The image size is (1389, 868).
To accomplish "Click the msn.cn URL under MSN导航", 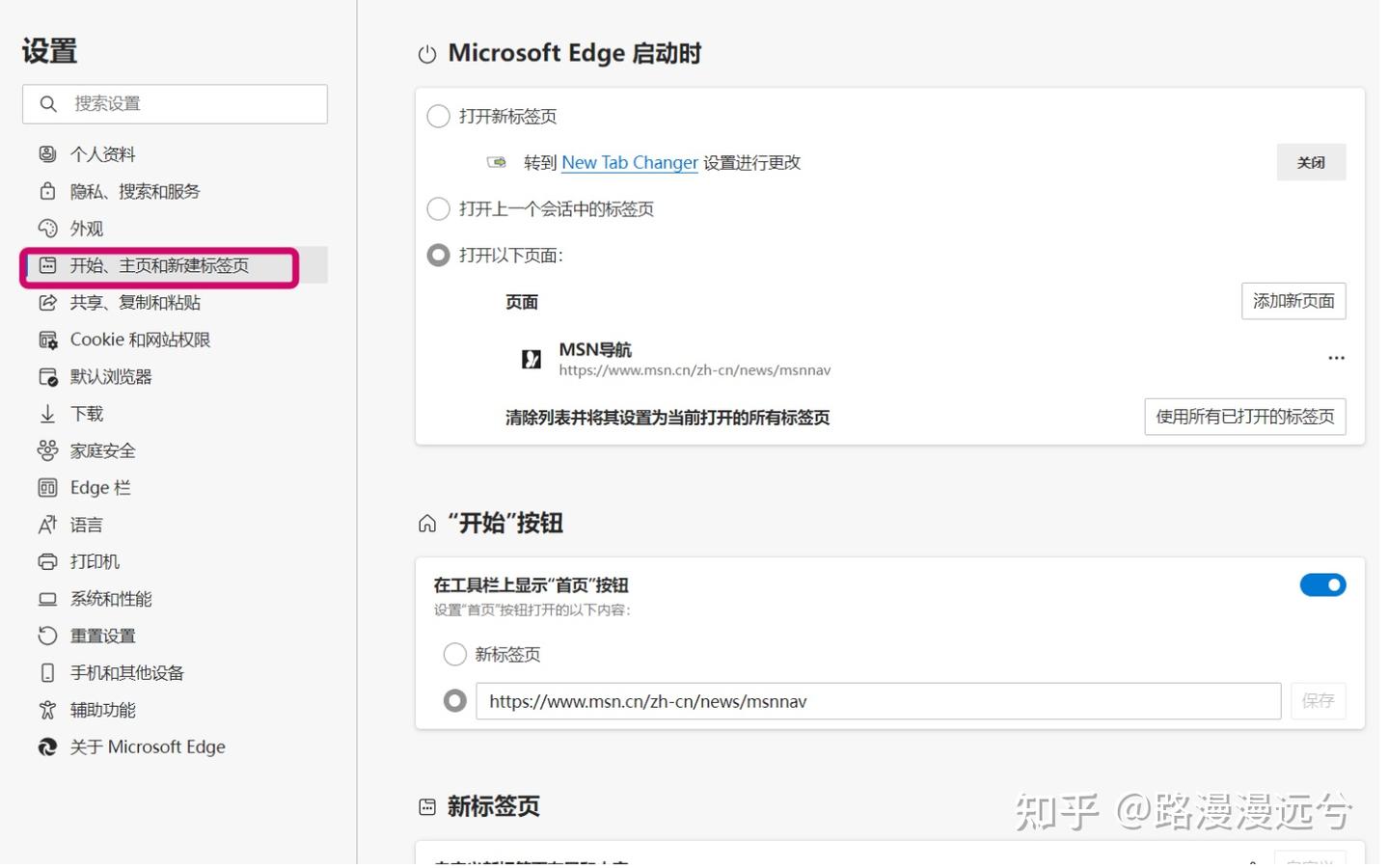I will tap(694, 370).
